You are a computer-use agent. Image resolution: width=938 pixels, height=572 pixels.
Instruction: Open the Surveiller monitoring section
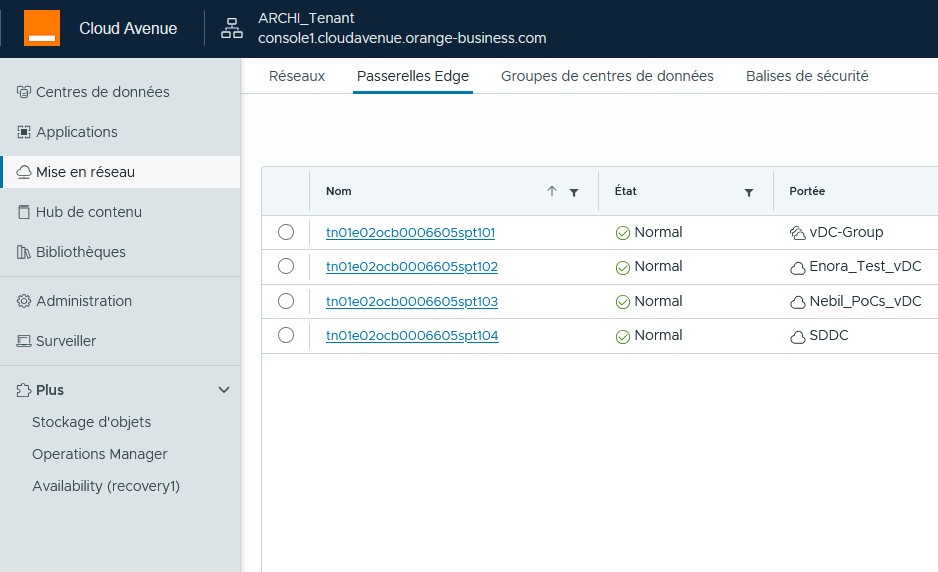(66, 341)
